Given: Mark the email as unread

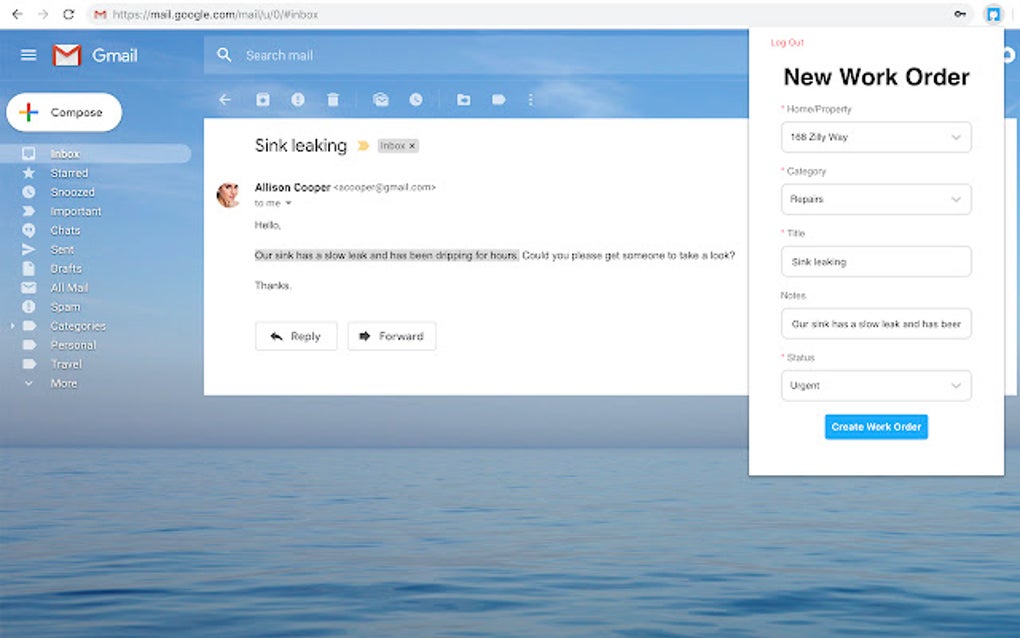Looking at the screenshot, I should tap(381, 100).
